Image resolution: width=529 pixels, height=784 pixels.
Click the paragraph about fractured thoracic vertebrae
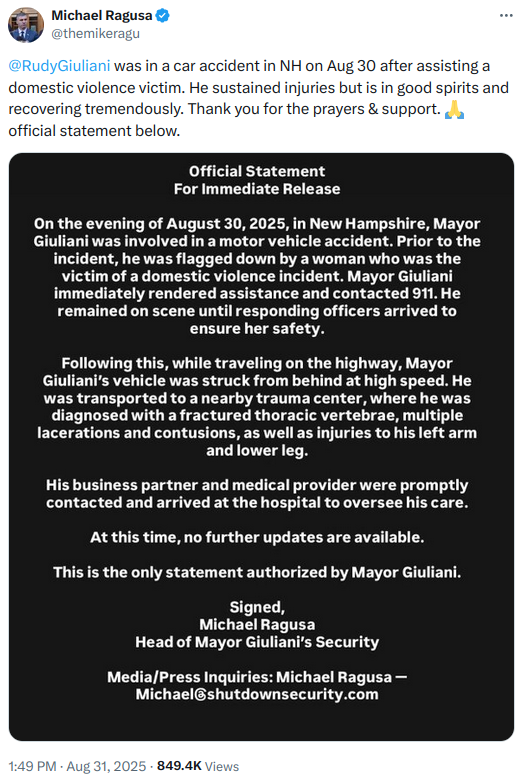257,406
